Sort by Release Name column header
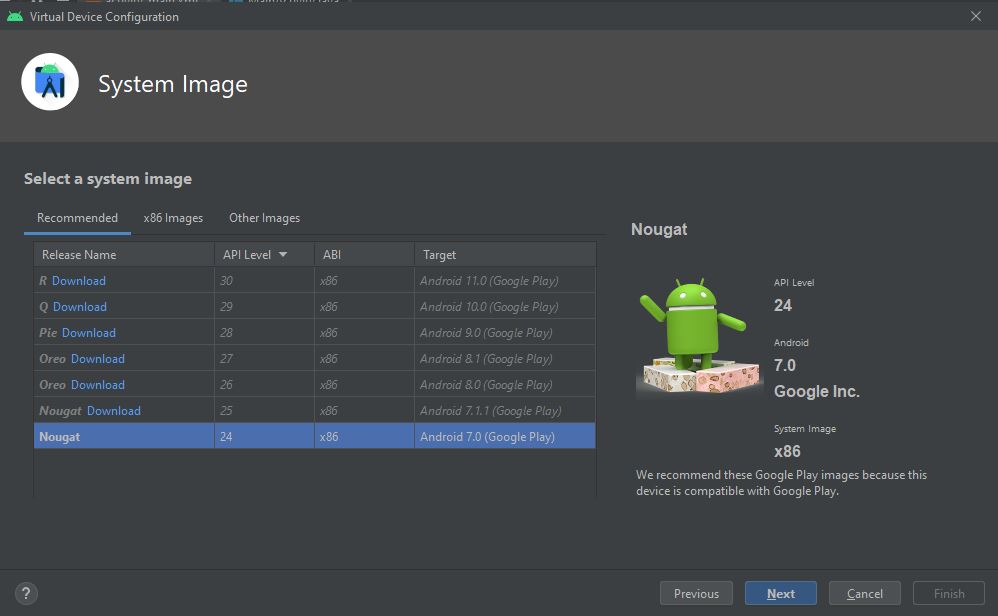 [x=124, y=255]
